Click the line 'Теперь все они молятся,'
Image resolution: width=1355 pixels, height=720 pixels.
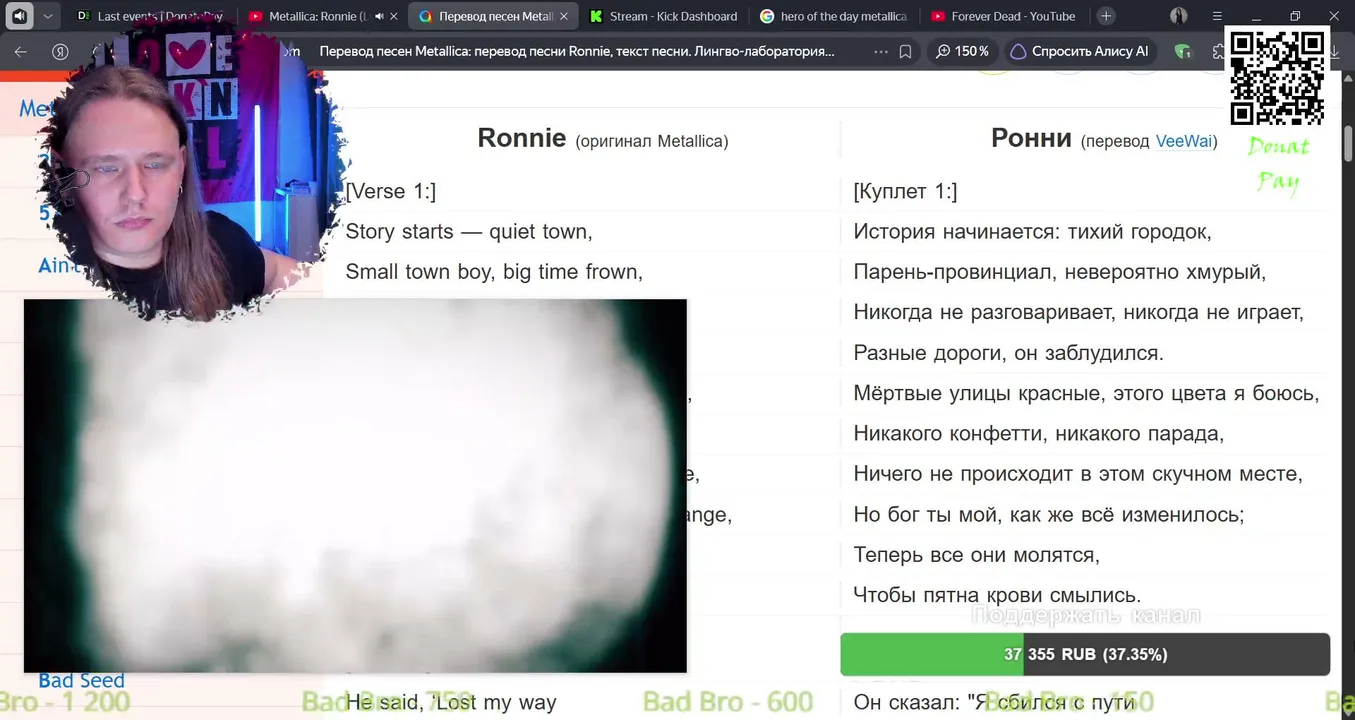(976, 554)
